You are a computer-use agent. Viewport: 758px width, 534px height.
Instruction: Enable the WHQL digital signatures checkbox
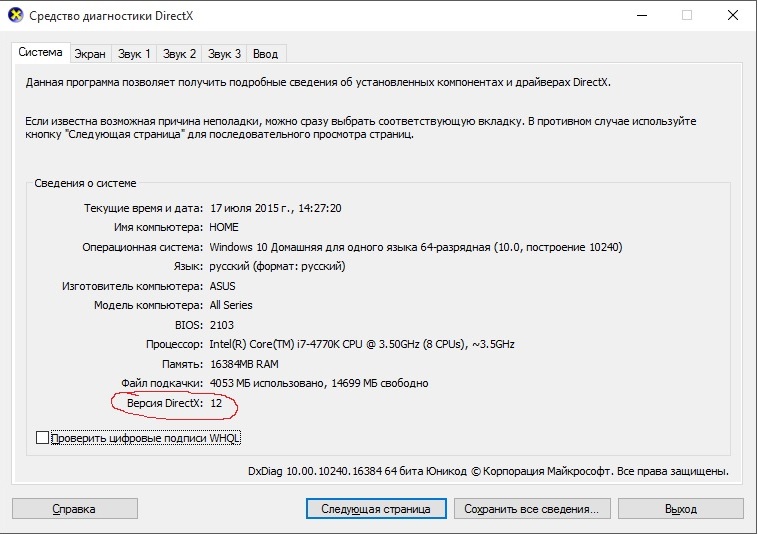pyautogui.click(x=42, y=438)
